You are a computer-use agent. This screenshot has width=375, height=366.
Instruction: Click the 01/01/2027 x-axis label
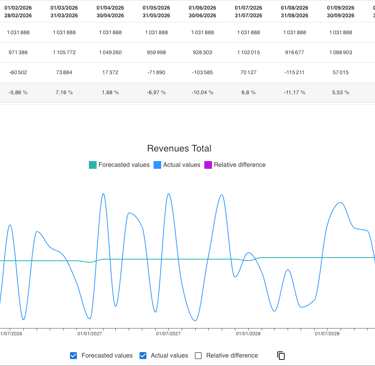coord(90,334)
